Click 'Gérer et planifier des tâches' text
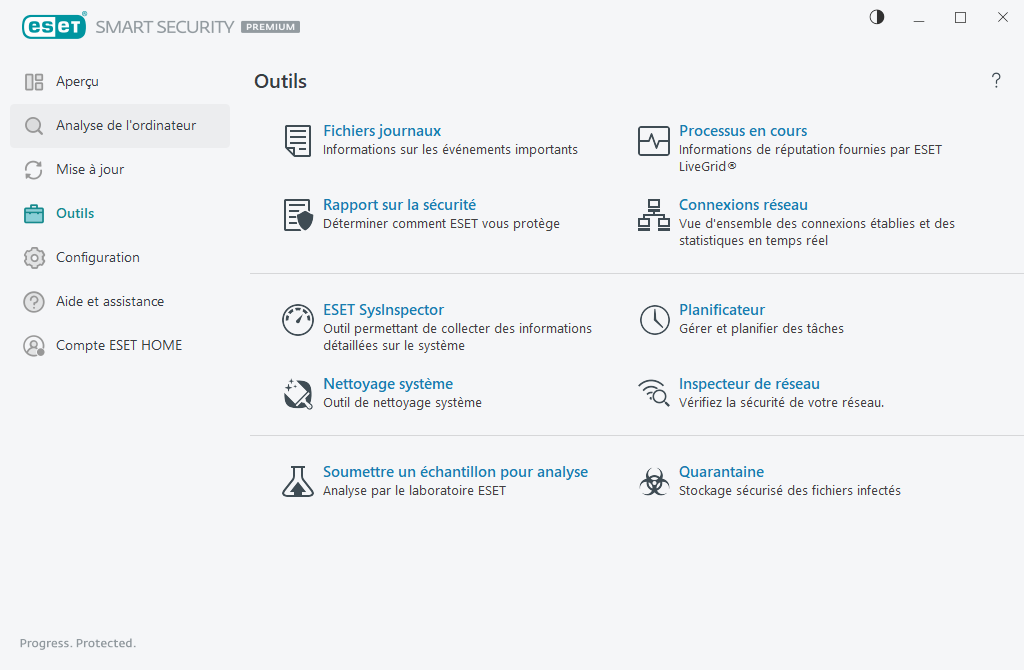The image size is (1024, 670). point(761,328)
